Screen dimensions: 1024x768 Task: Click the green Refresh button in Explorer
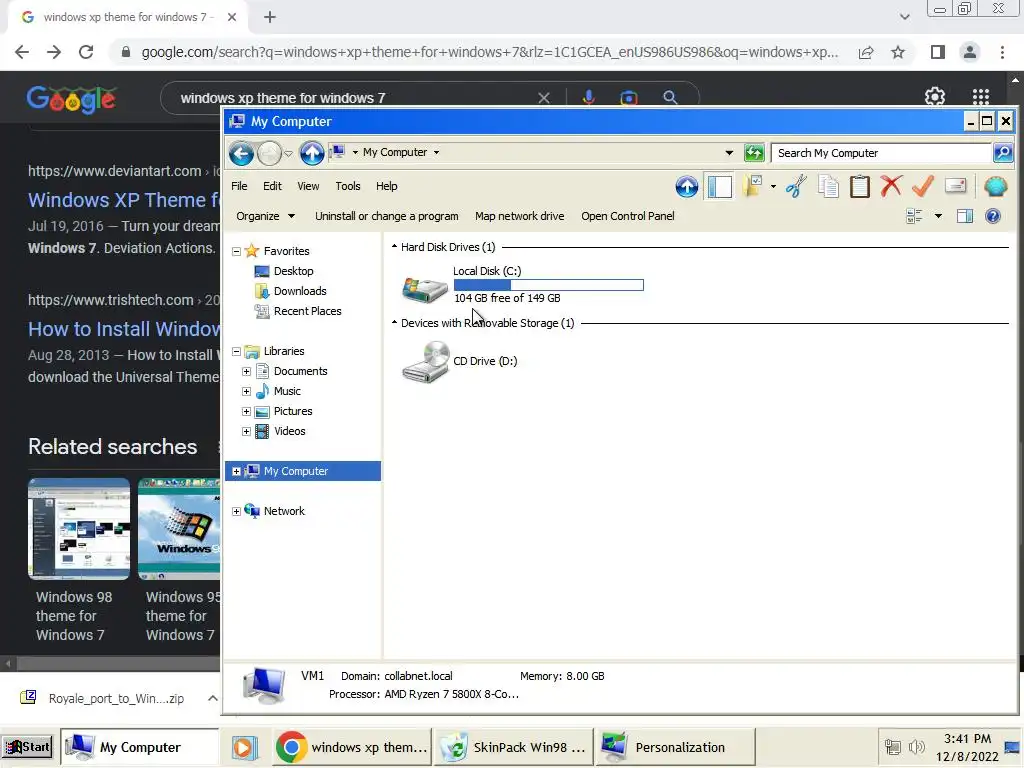754,153
